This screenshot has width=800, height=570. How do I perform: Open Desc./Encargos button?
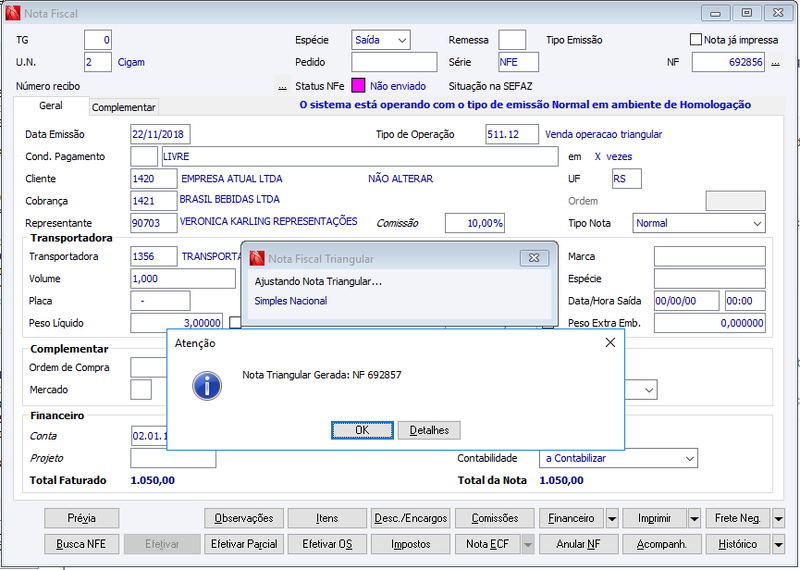[x=411, y=518]
